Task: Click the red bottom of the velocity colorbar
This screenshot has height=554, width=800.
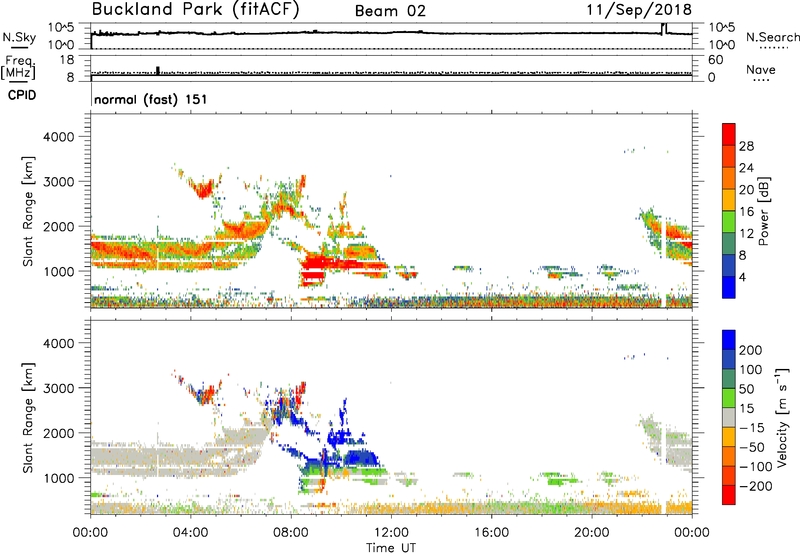Action: (729, 495)
